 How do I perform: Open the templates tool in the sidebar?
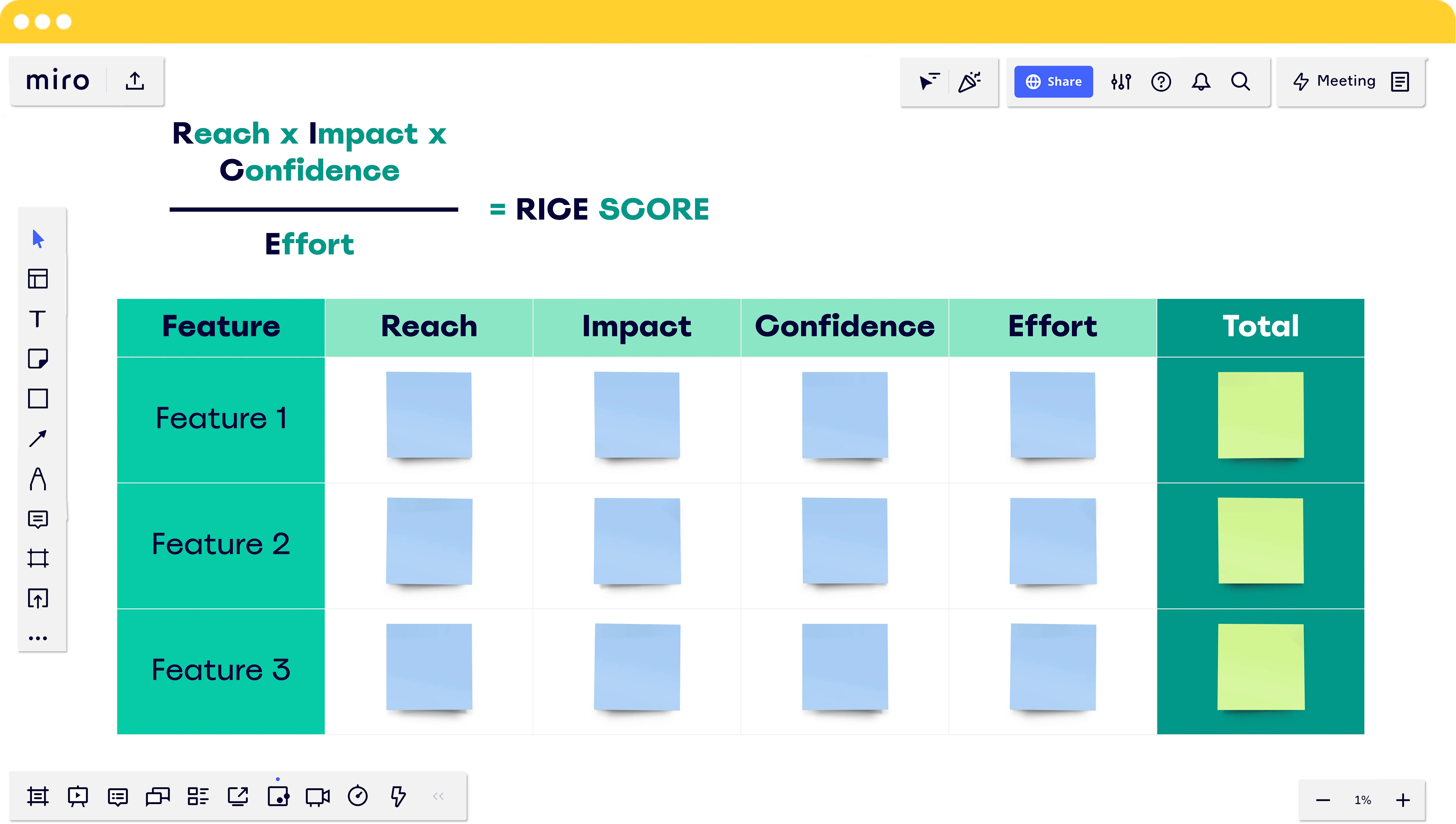click(x=38, y=278)
